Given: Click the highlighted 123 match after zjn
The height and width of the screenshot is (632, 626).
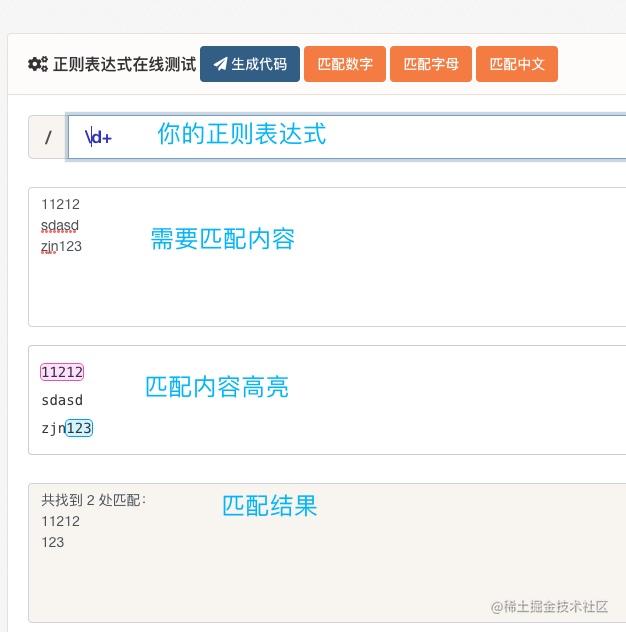Looking at the screenshot, I should pyautogui.click(x=79, y=428).
